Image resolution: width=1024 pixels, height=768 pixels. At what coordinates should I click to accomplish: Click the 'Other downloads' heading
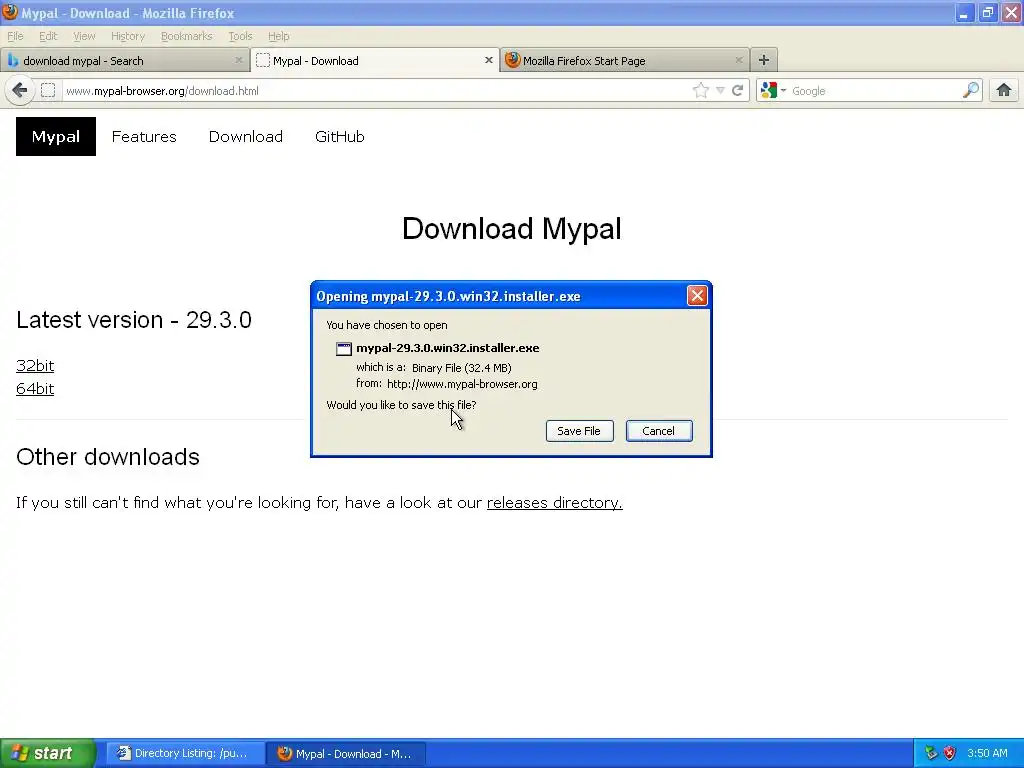[x=108, y=457]
